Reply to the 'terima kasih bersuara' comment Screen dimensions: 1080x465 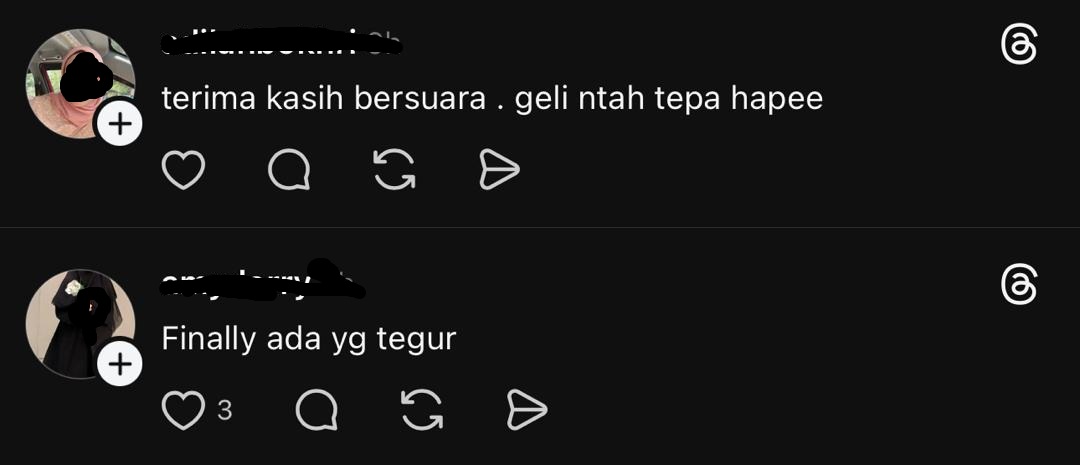coord(289,169)
